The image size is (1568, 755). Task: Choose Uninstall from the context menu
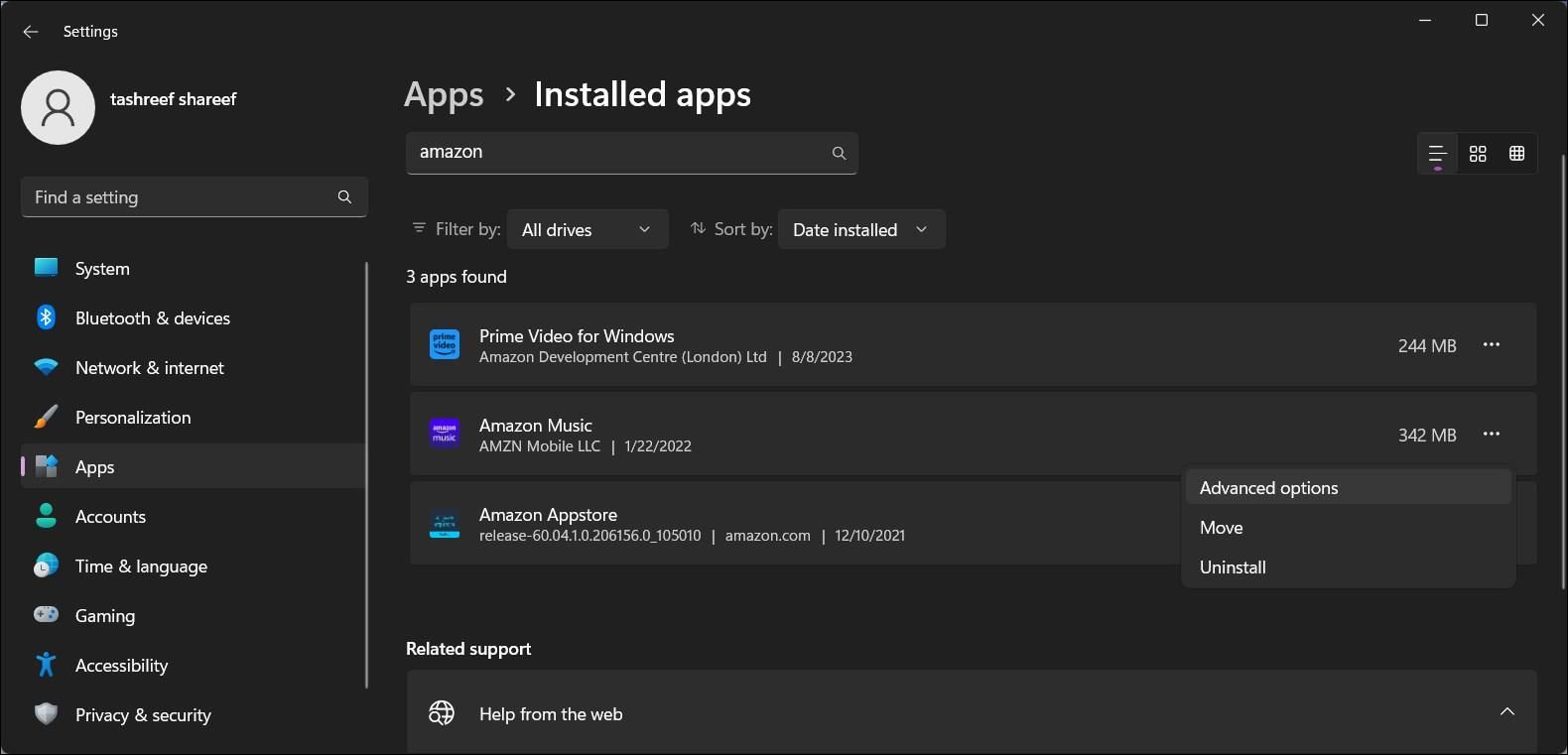(1233, 567)
